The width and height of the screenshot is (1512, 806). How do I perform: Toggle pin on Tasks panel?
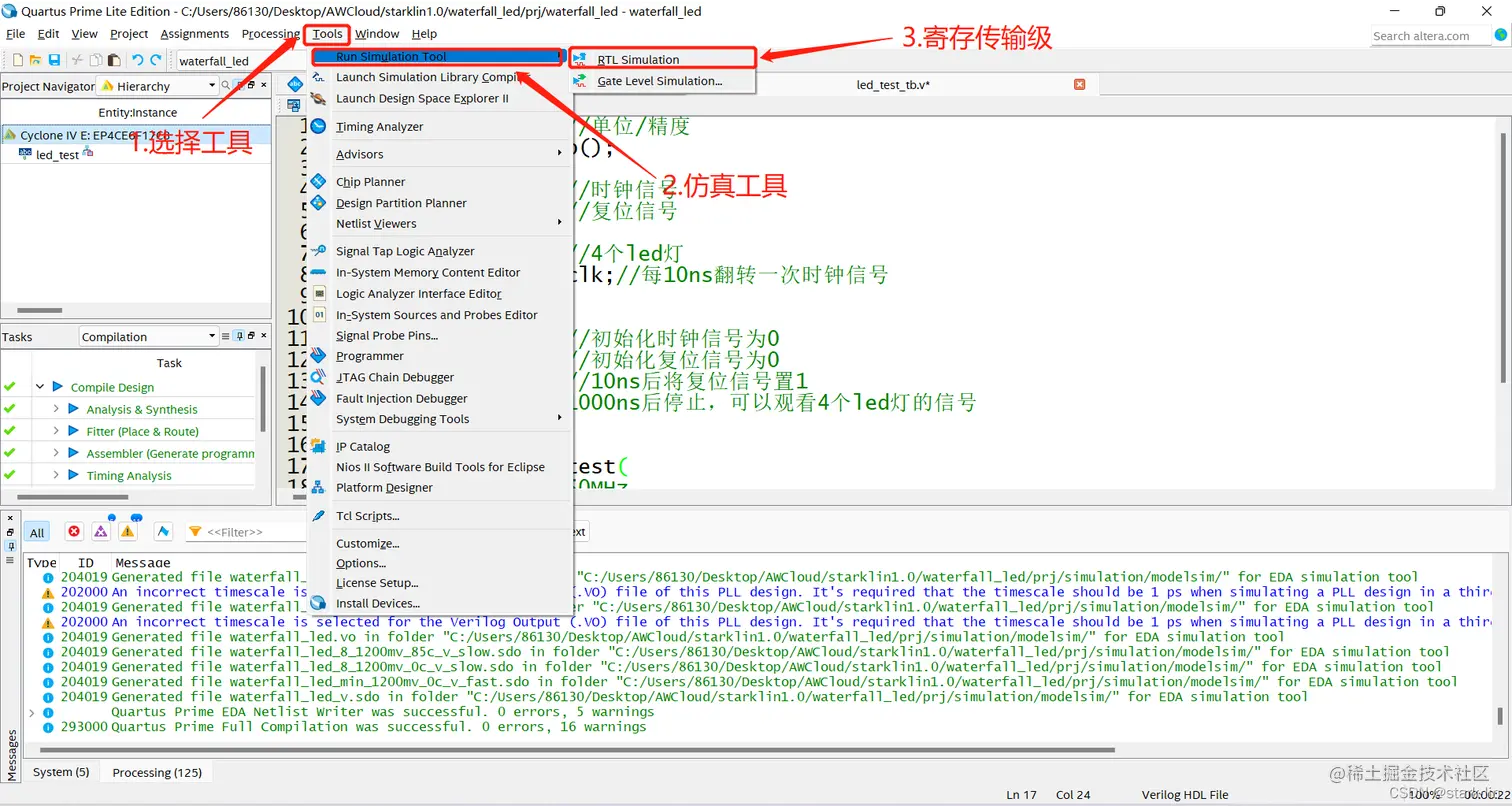click(238, 336)
